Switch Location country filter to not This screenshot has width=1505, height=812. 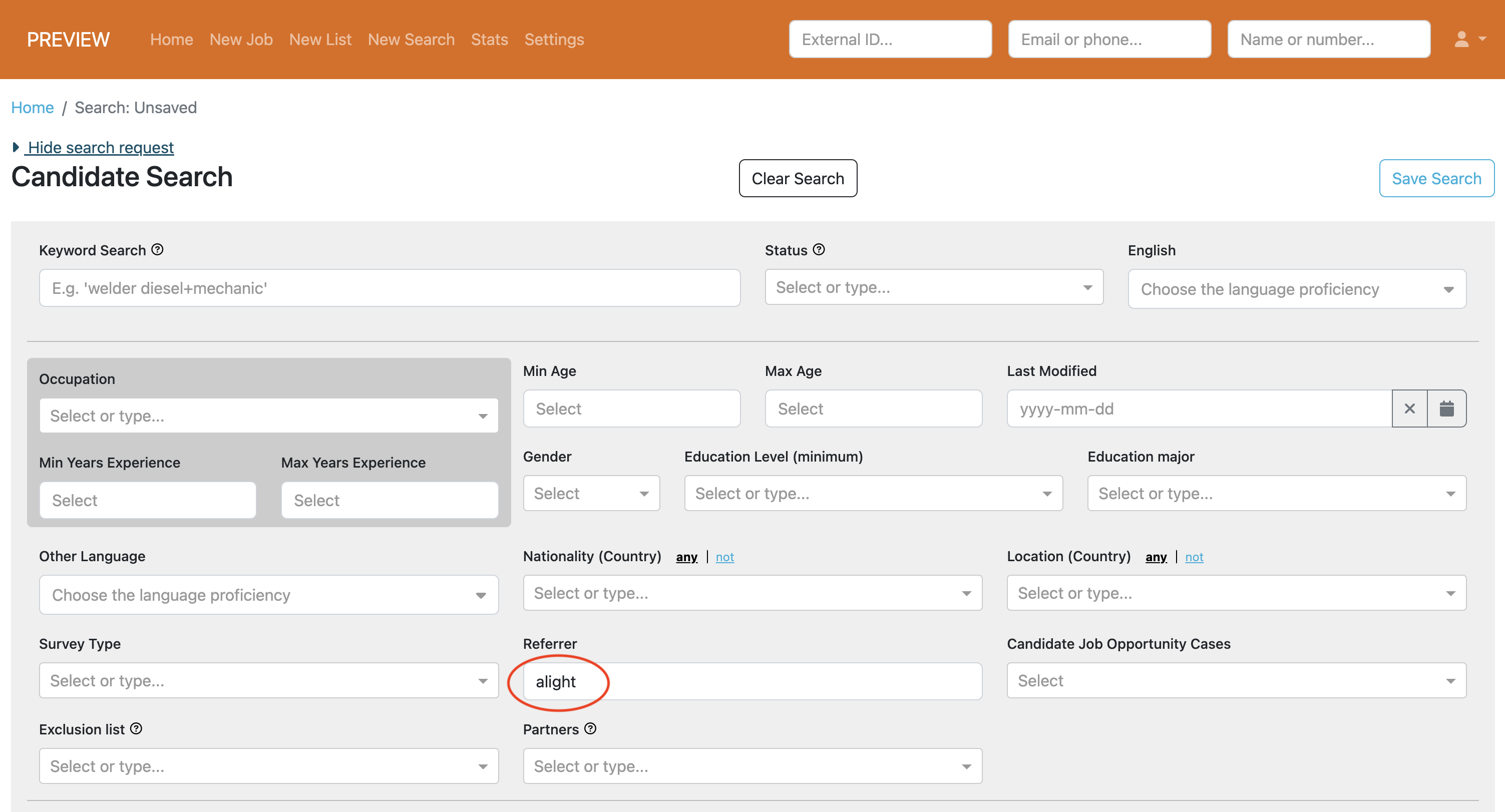click(x=1195, y=557)
